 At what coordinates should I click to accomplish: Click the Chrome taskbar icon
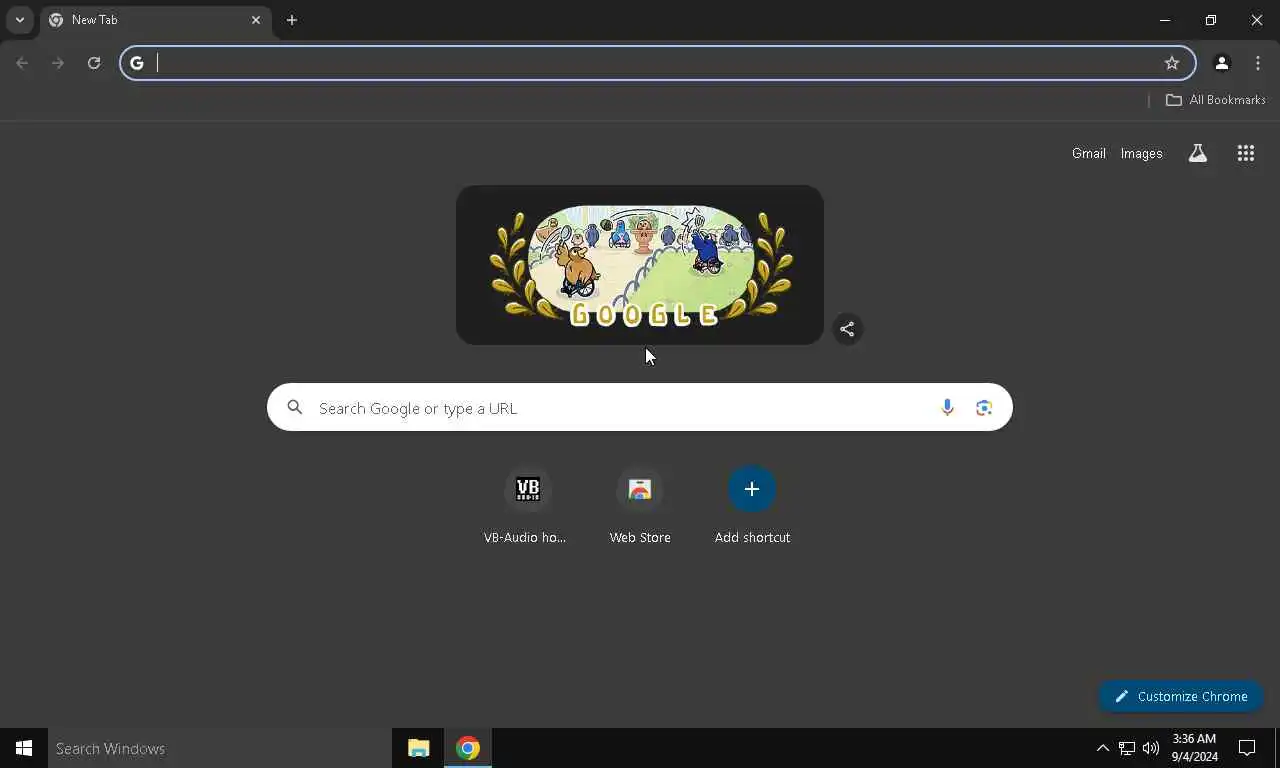pos(468,748)
